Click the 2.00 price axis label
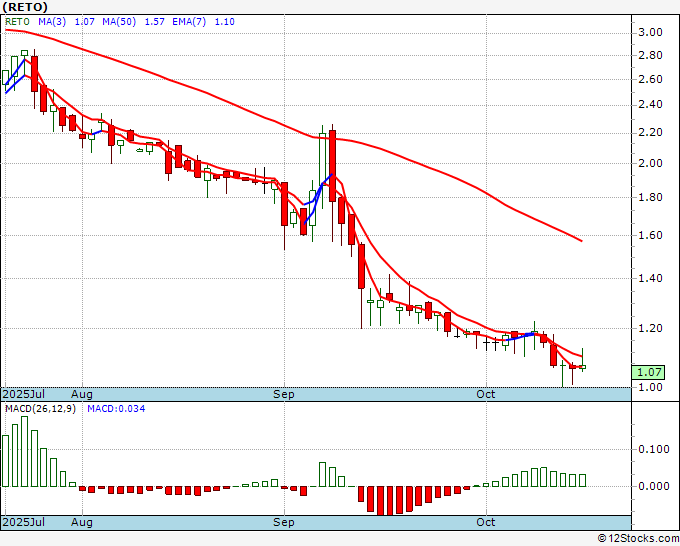Viewport: 680px width, 546px height. pos(650,163)
